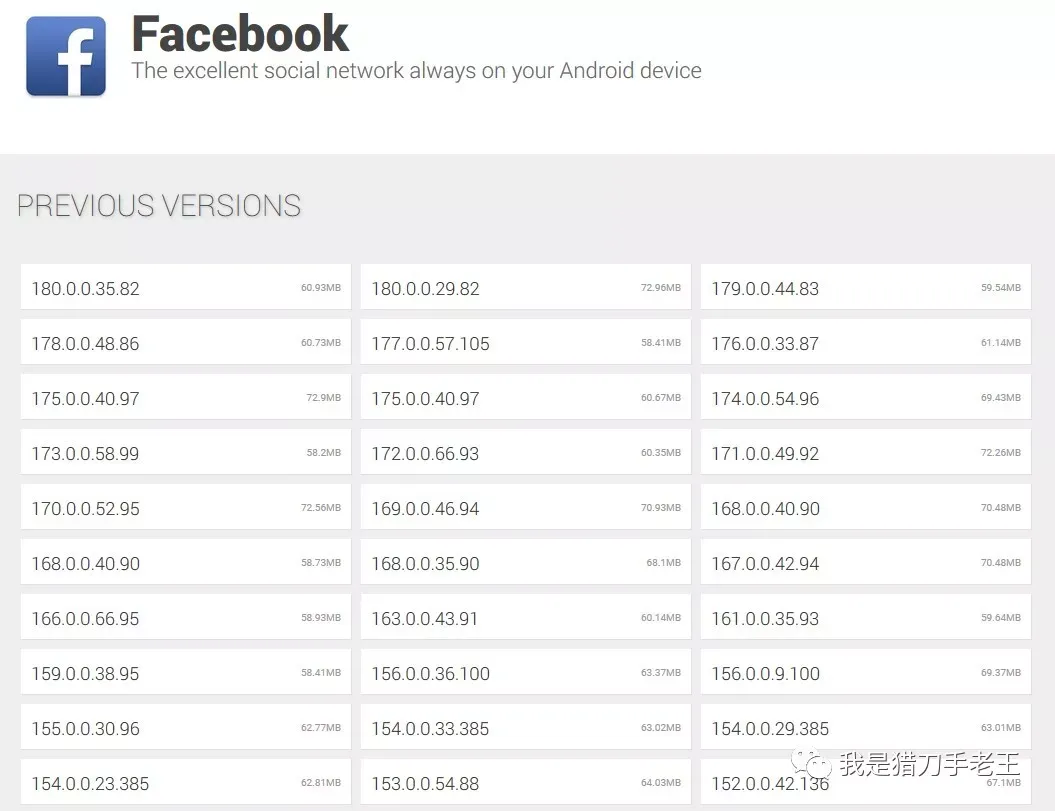Image resolution: width=1055 pixels, height=811 pixels.
Task: Open 175.0.0.40.97 with 60.67MB size
Action: point(525,398)
